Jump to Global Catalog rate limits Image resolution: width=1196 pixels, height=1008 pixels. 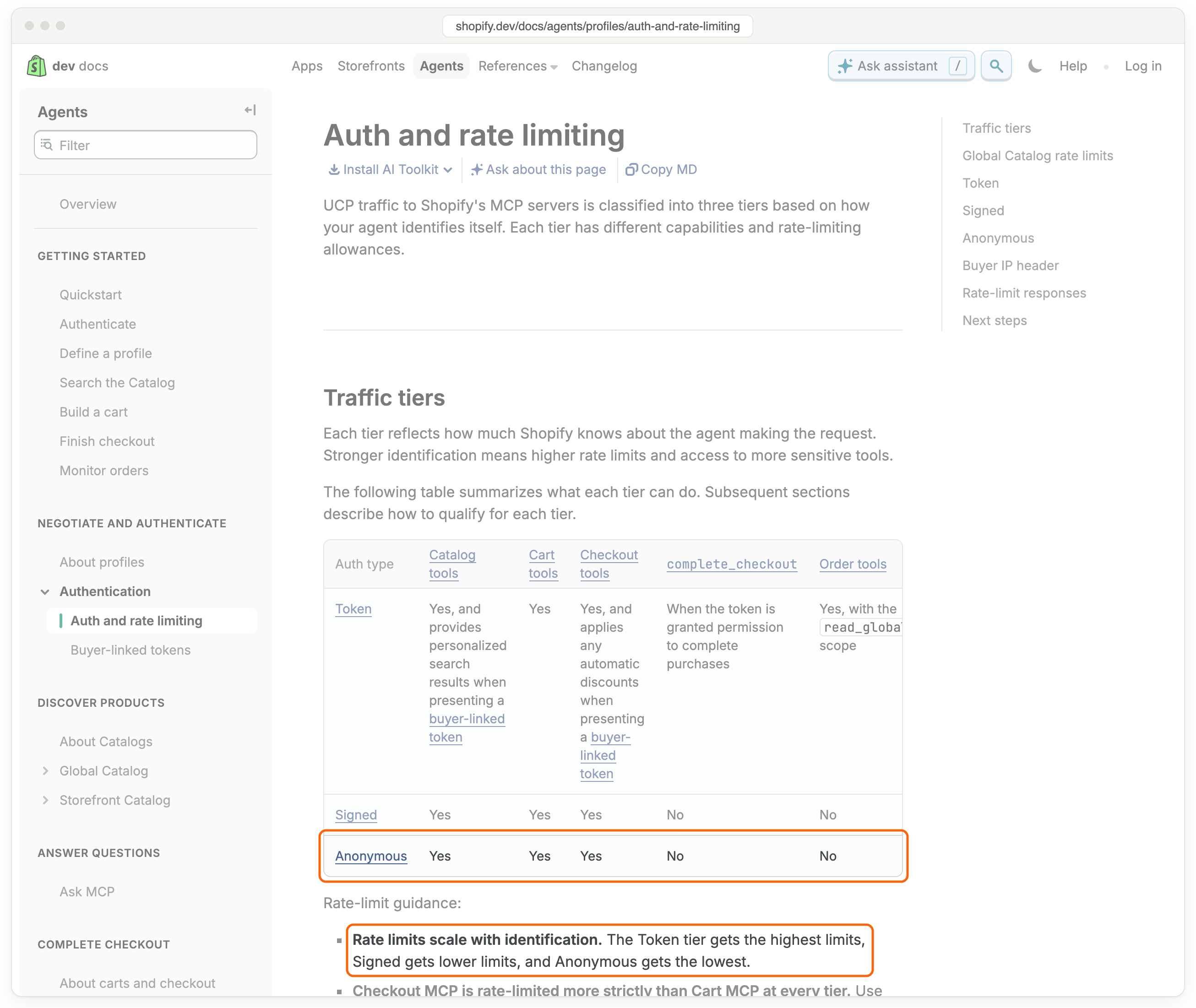(x=1038, y=156)
